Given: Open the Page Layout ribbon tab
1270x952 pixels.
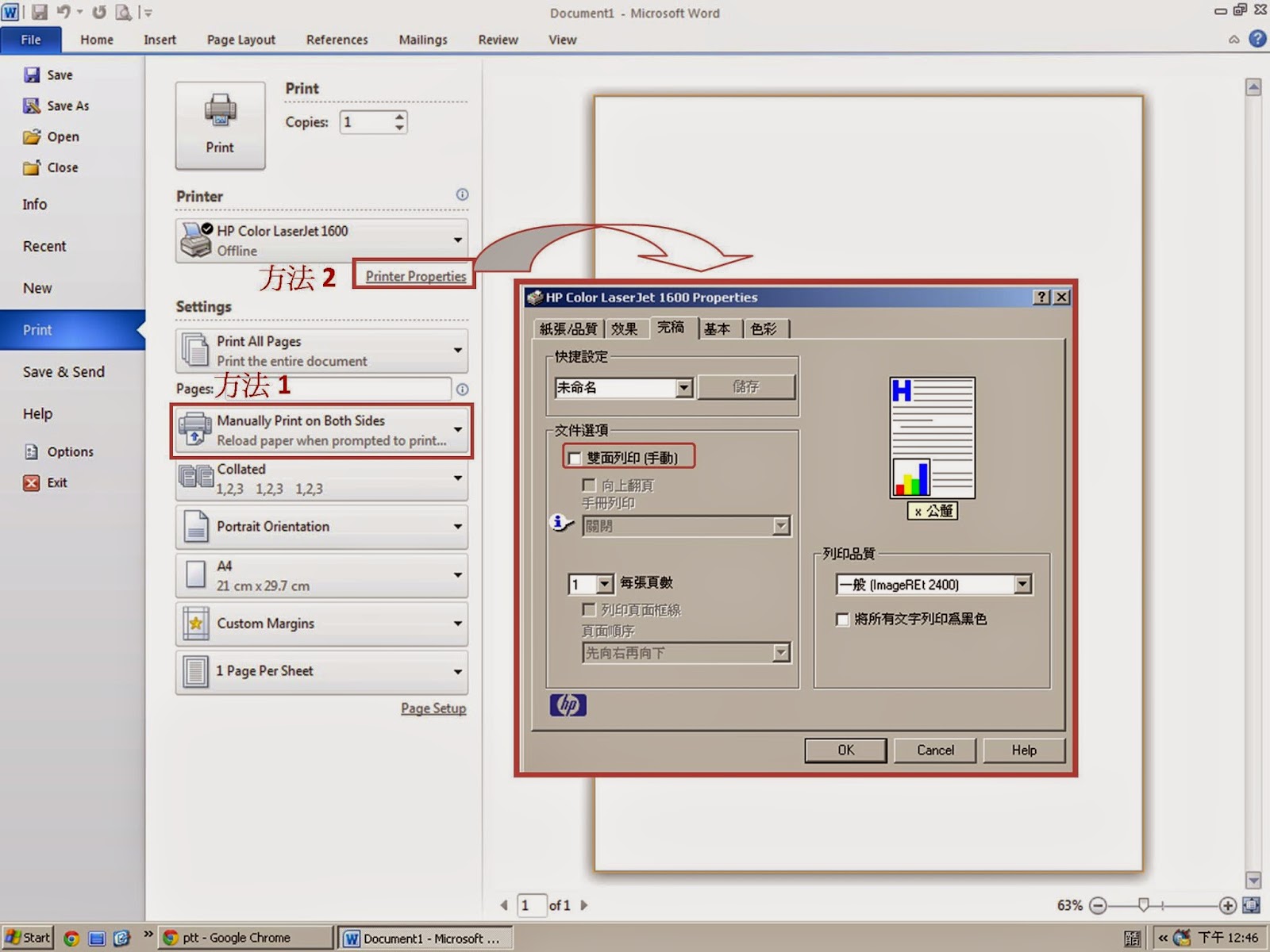Looking at the screenshot, I should pyautogui.click(x=241, y=40).
